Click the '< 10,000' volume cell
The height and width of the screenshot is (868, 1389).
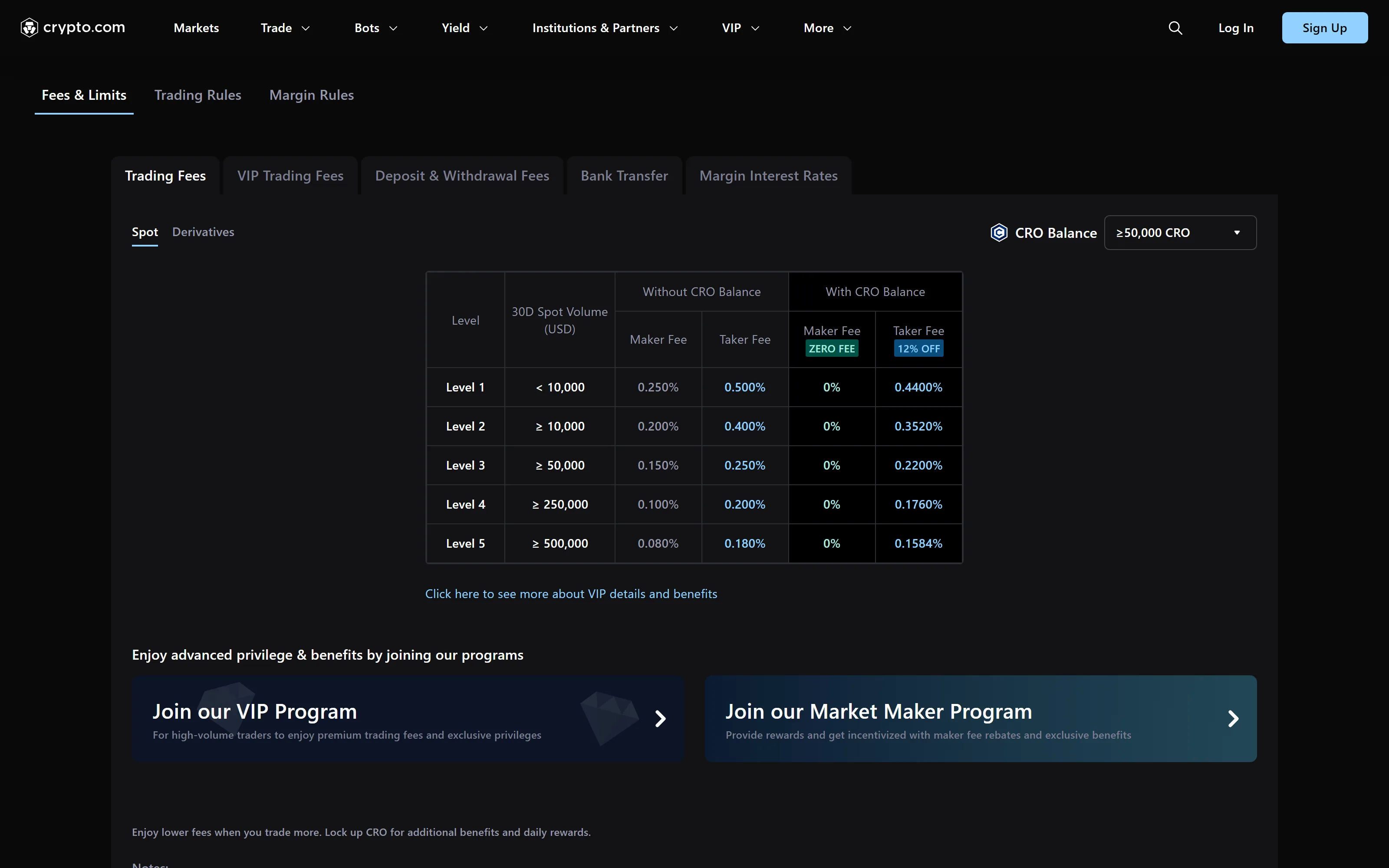(560, 388)
